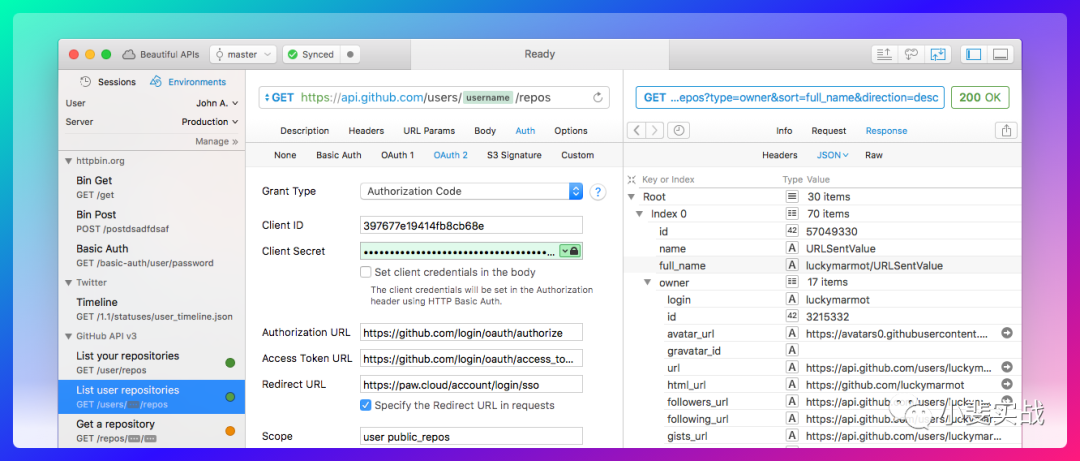Open the Options tab
Screen dimensions: 1080x461
click(x=571, y=131)
